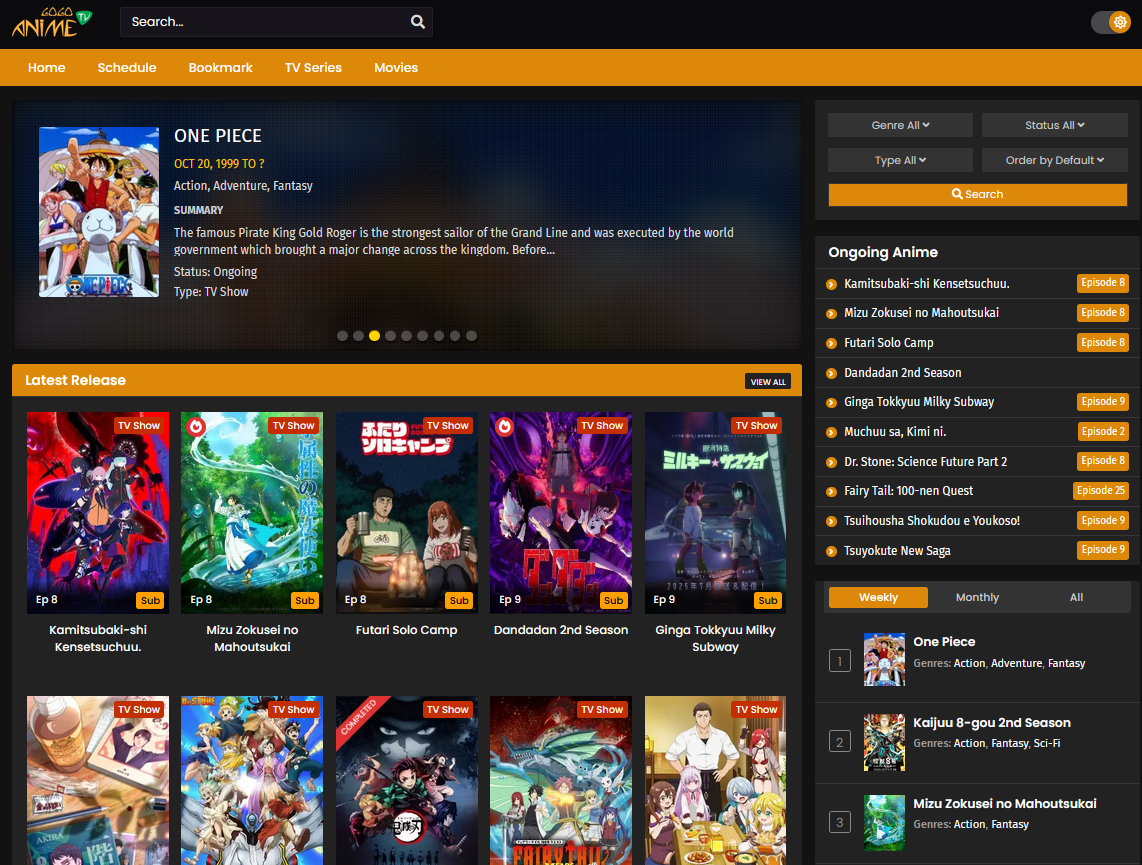
Task: Select the first carousel slide dot
Action: coord(342,336)
